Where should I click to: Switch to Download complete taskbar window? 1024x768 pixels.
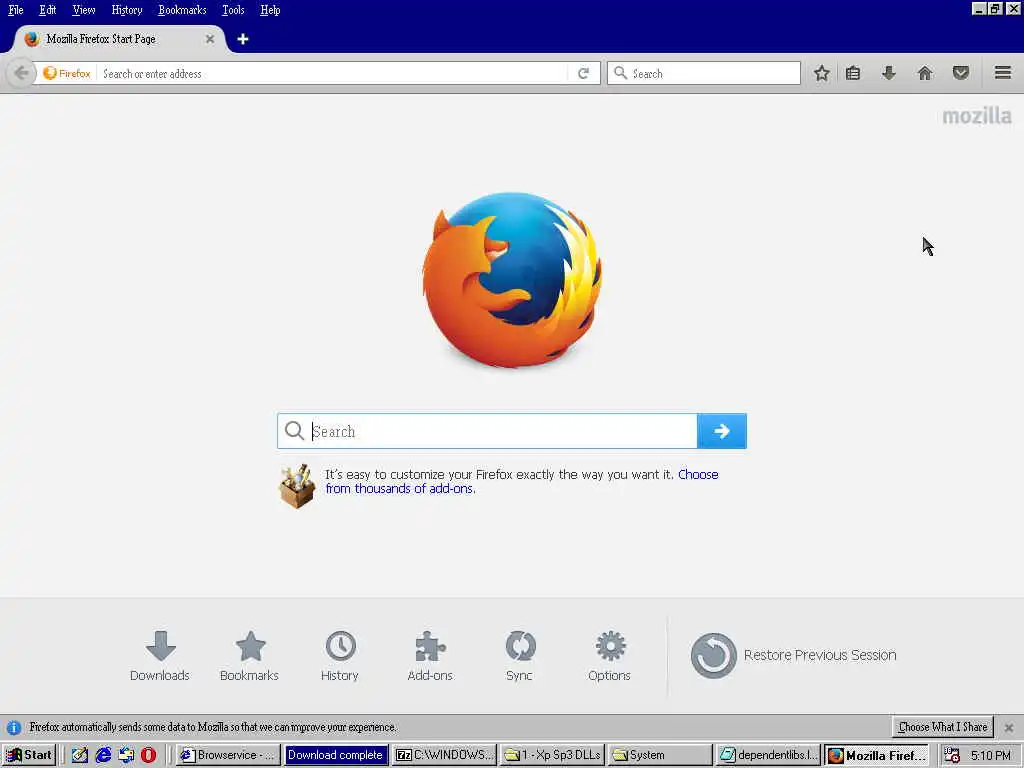click(336, 755)
